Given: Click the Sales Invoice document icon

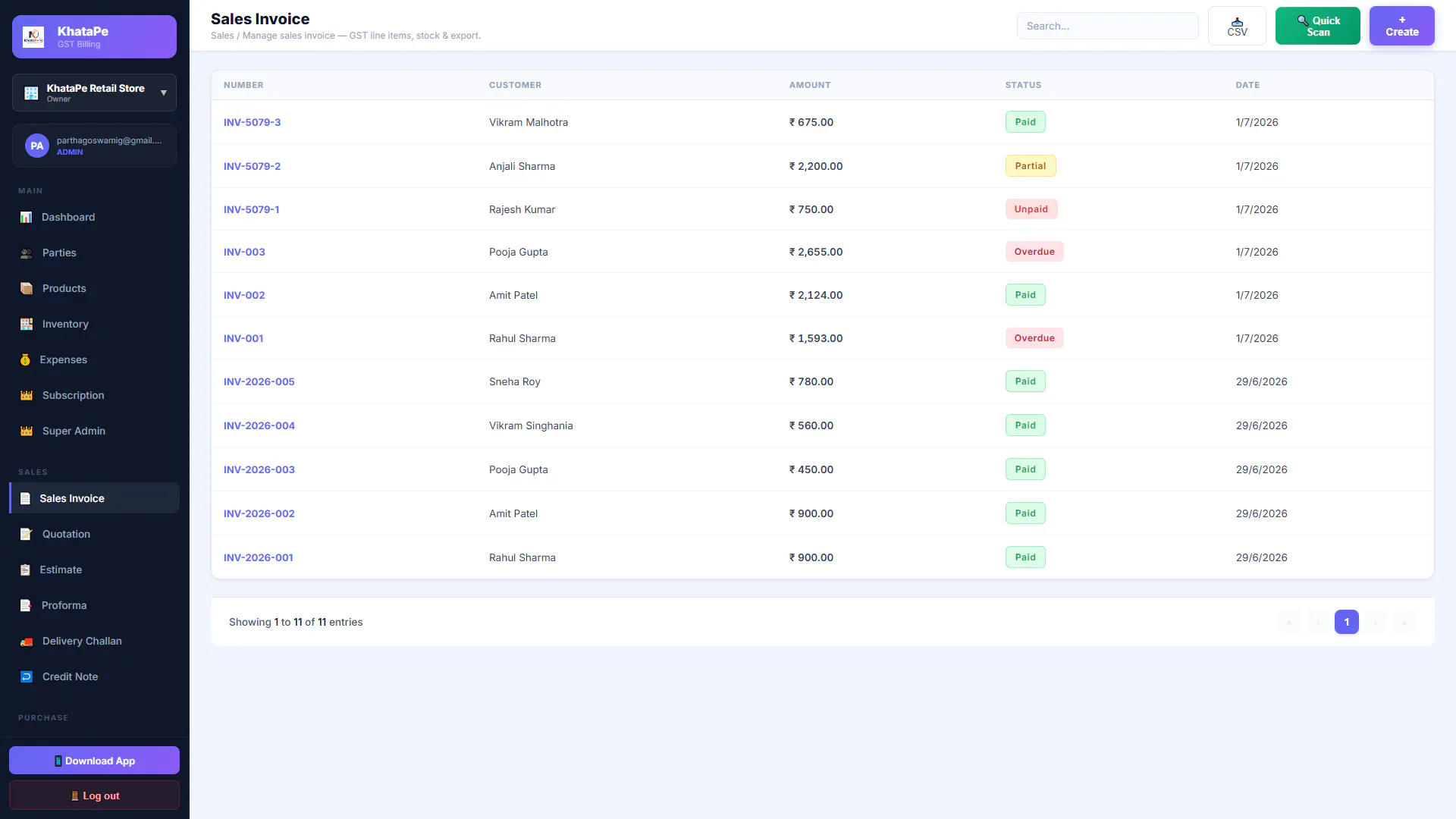Looking at the screenshot, I should [25, 498].
